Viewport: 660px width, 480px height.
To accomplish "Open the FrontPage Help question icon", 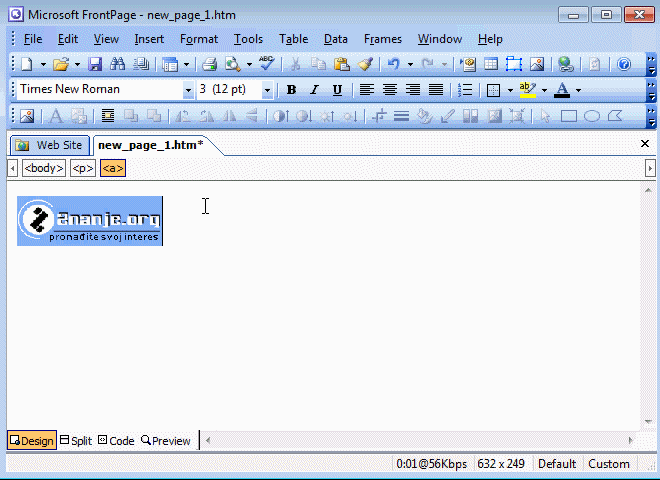I will 624,64.
